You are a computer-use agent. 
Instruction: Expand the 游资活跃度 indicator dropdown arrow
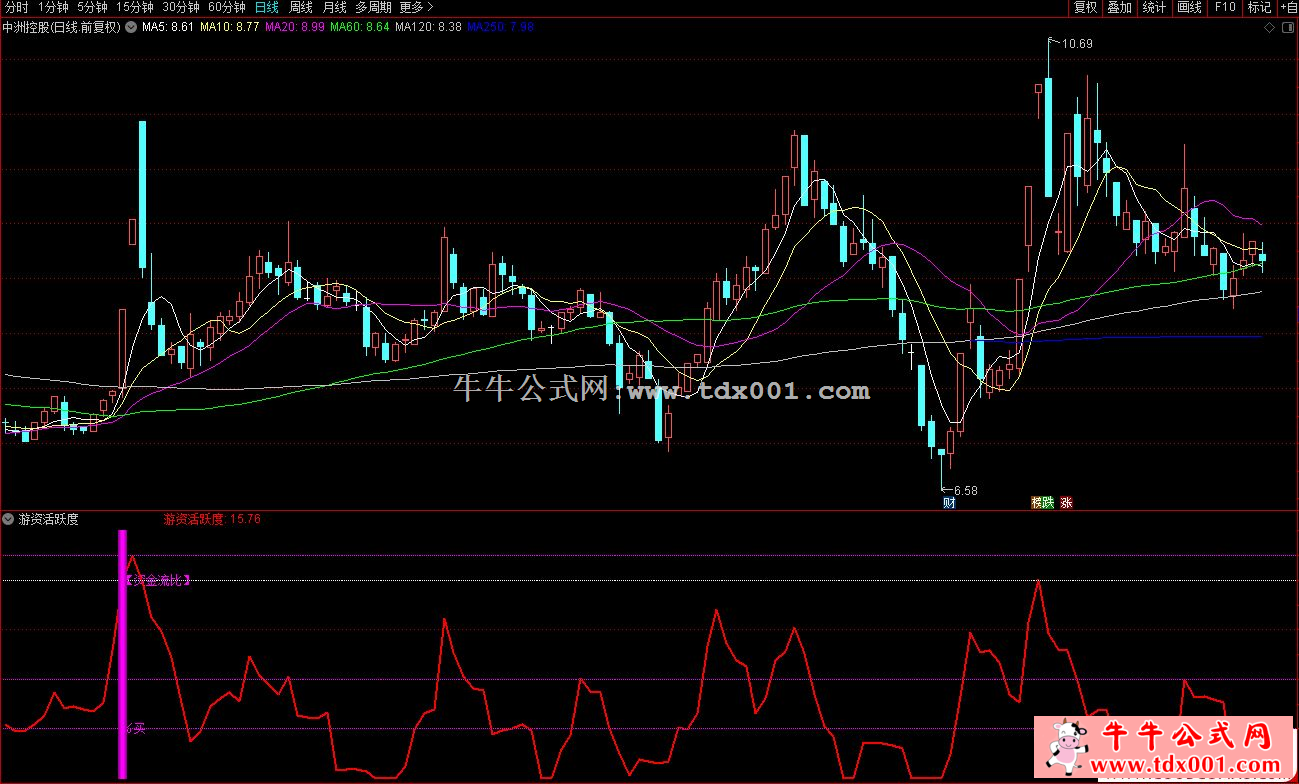[x=9, y=519]
